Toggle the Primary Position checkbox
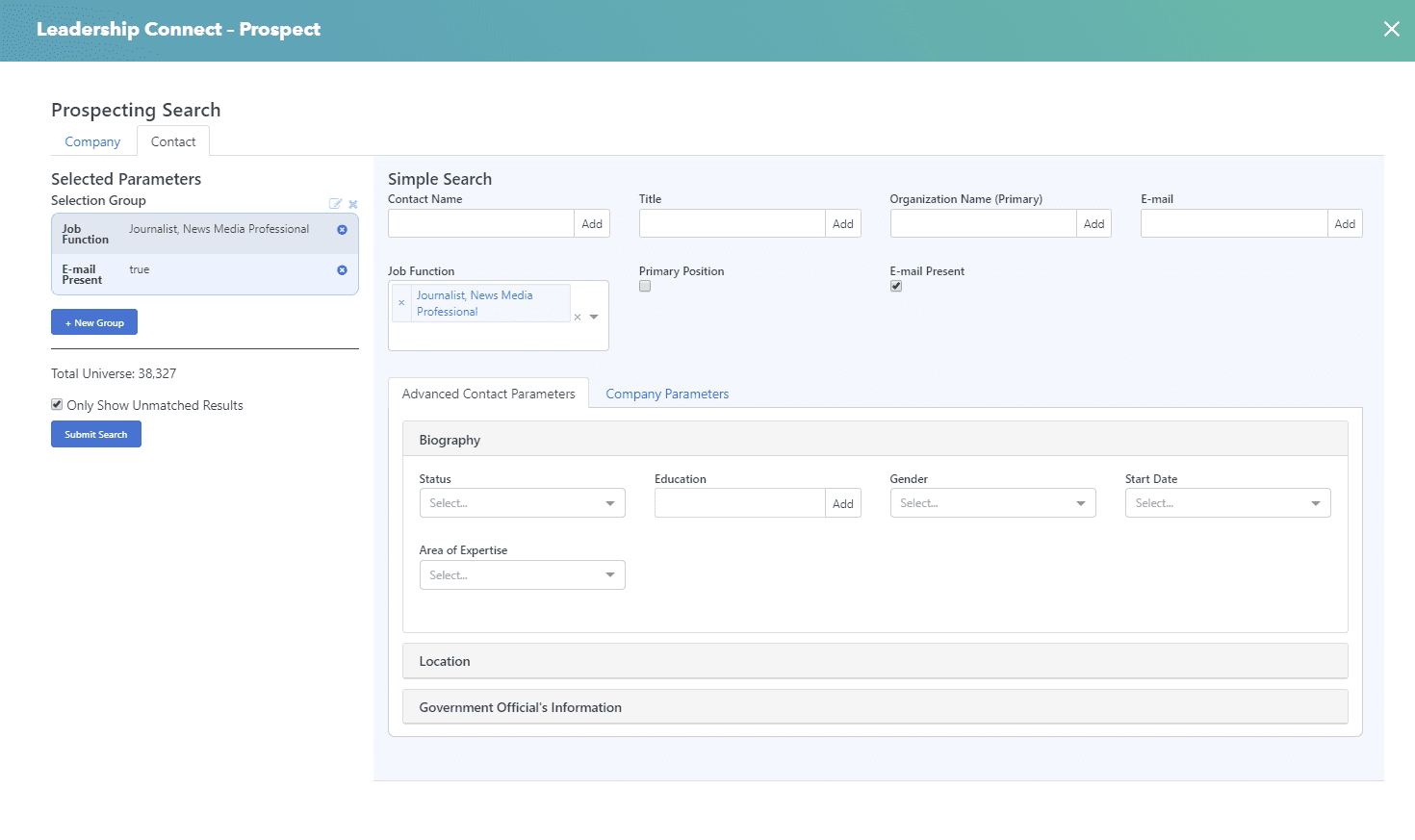1415x840 pixels. 645,286
